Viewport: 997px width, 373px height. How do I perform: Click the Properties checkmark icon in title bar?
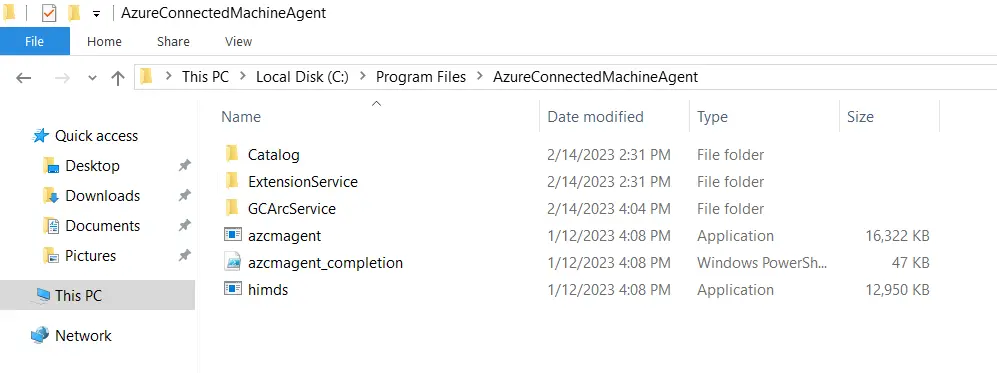point(50,13)
